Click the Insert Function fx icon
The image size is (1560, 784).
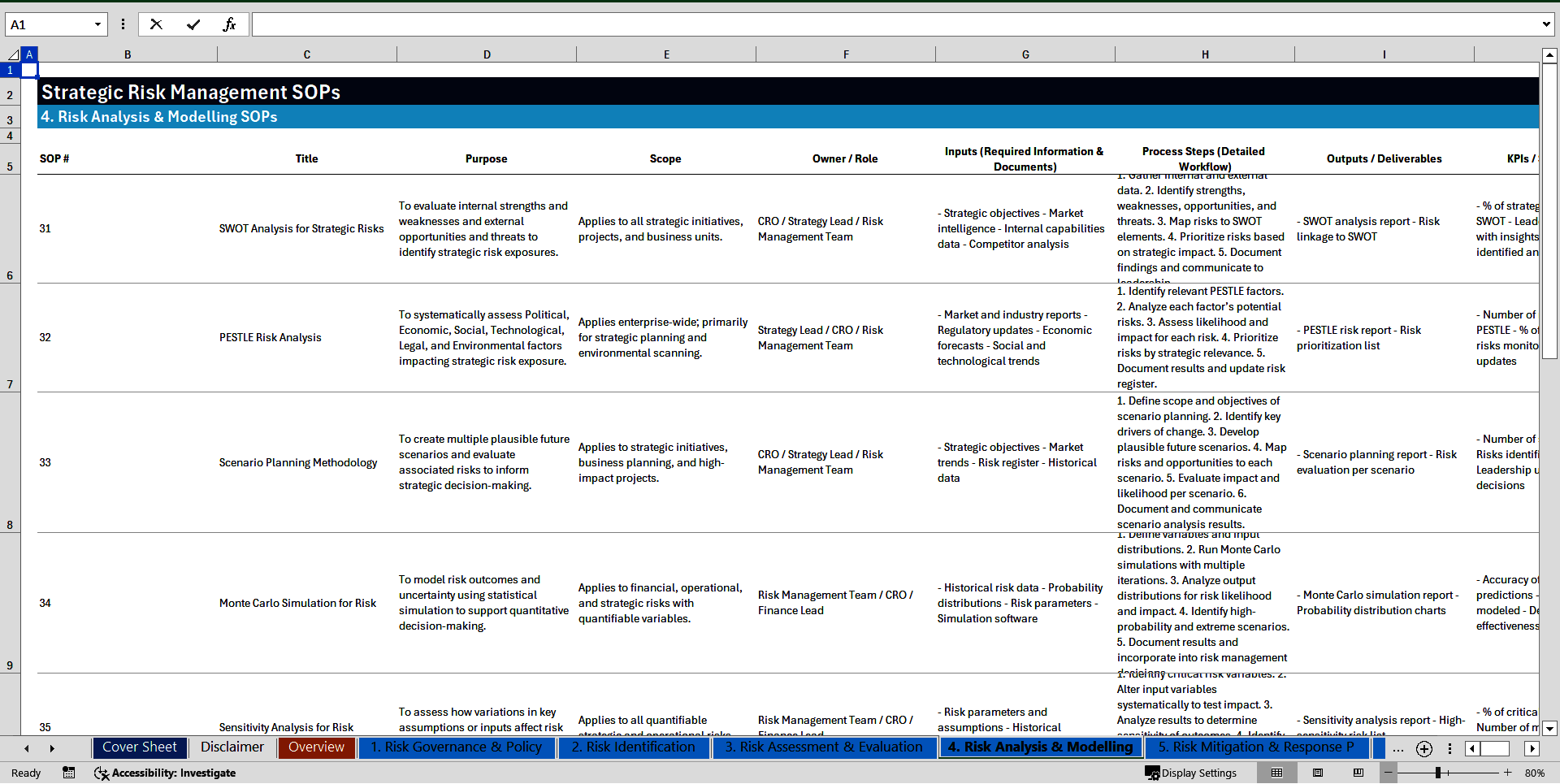229,24
